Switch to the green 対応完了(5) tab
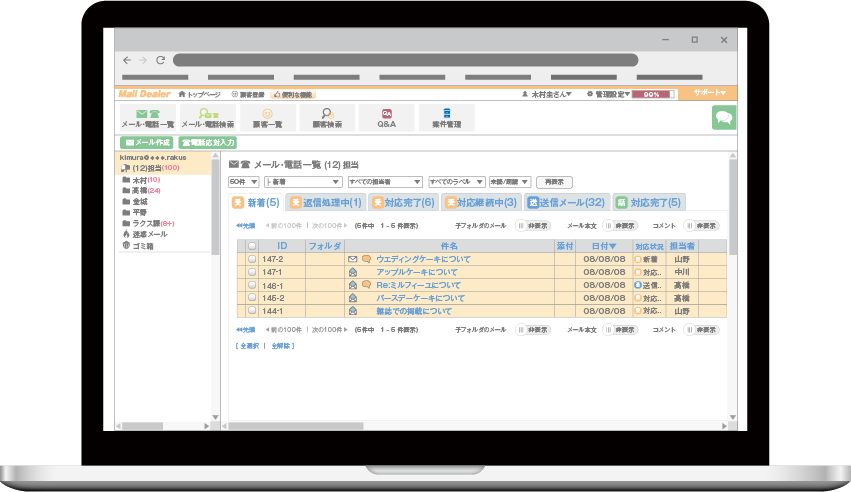 point(649,203)
